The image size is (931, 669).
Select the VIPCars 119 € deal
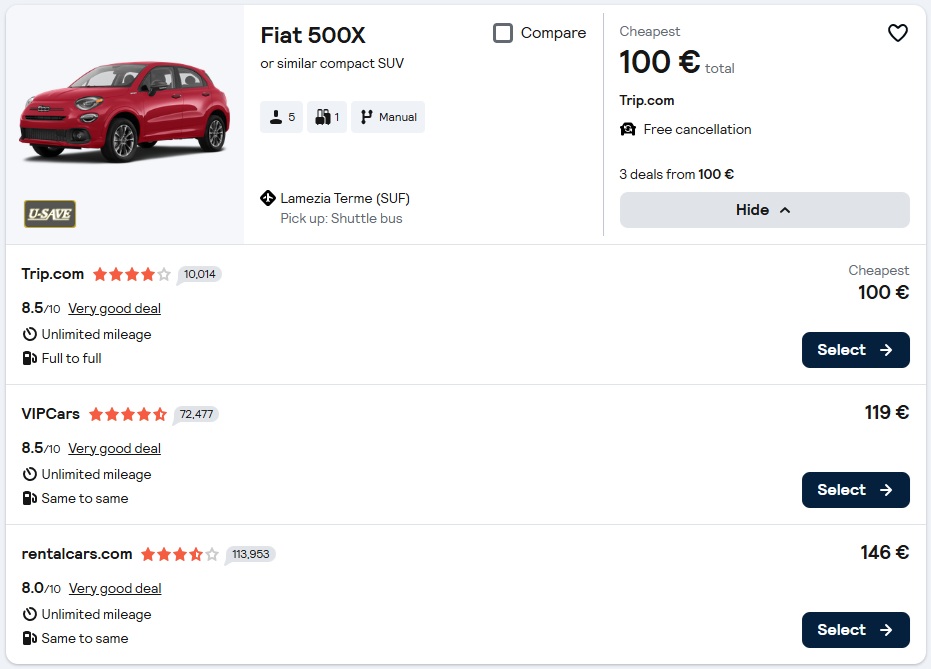[855, 490]
